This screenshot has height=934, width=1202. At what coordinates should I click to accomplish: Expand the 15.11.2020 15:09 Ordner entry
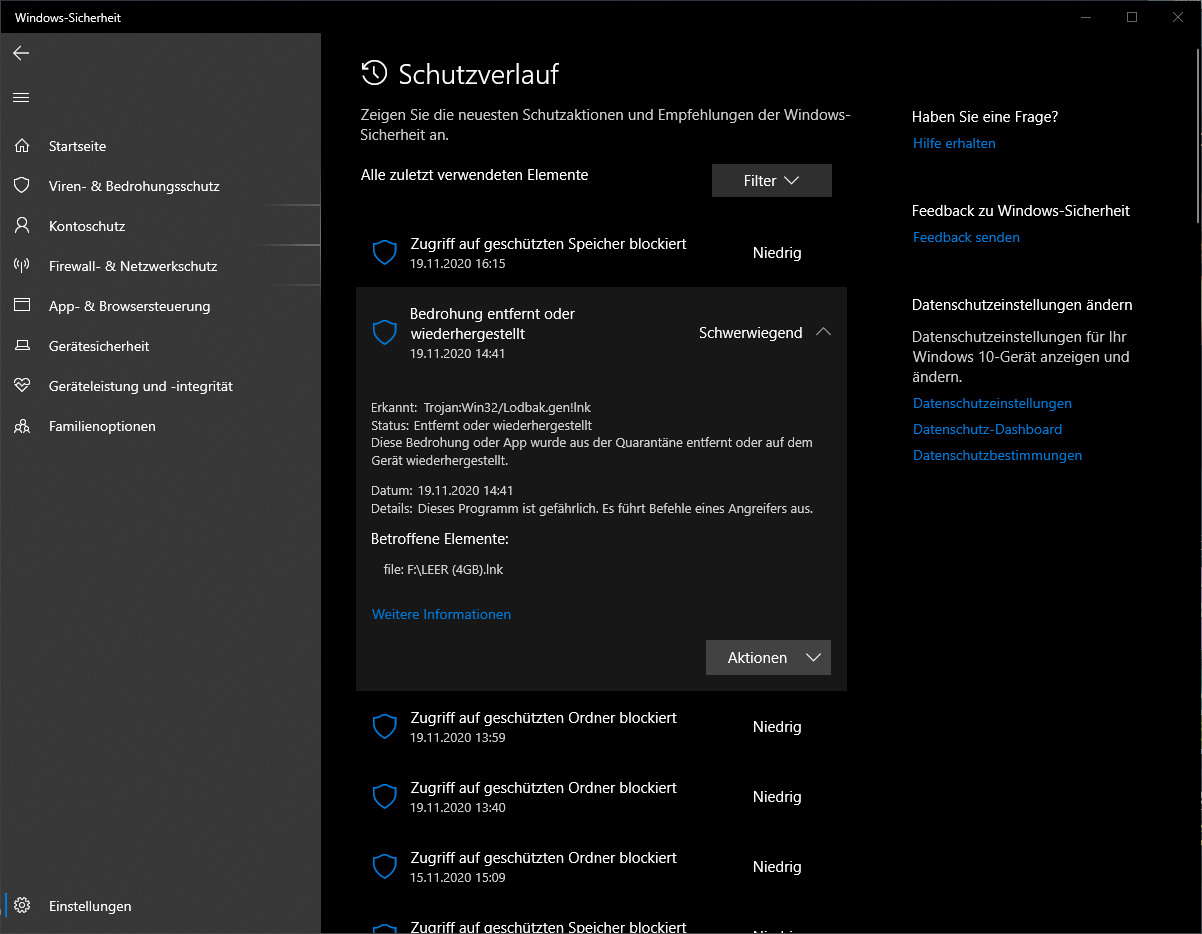(601, 867)
